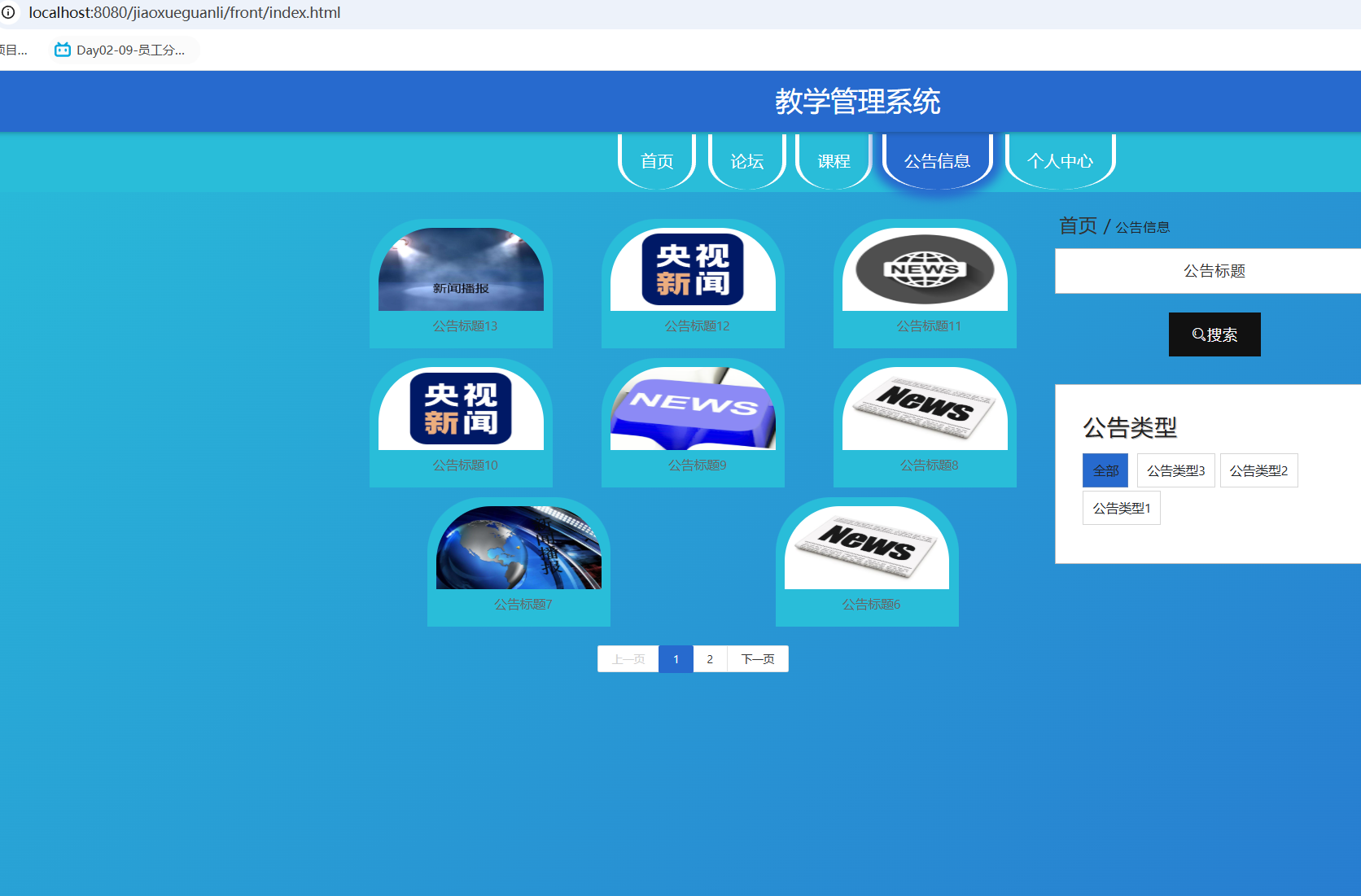Image resolution: width=1361 pixels, height=896 pixels.
Task: Click the 公告标题11 caption text
Action: 929,326
